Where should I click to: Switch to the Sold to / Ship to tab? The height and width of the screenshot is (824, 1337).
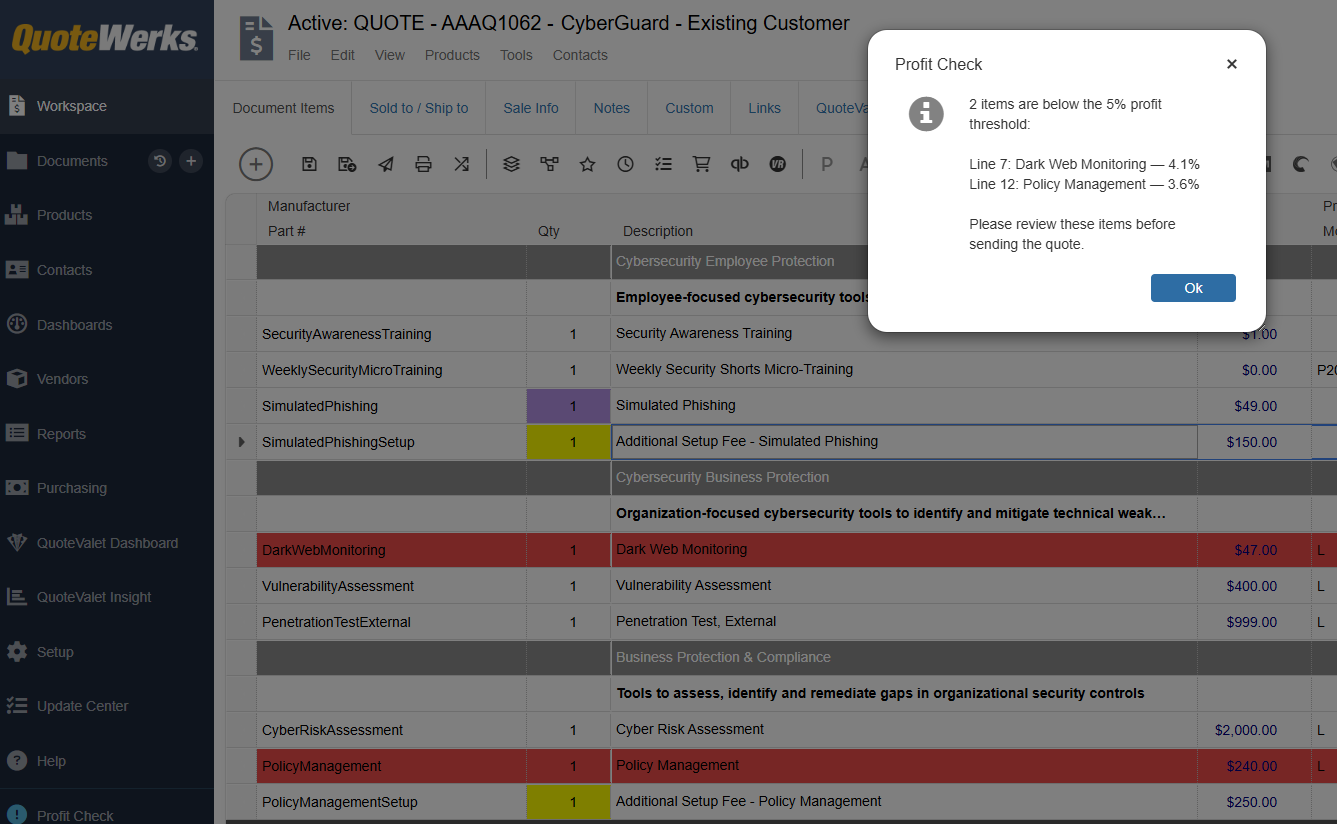[419, 108]
